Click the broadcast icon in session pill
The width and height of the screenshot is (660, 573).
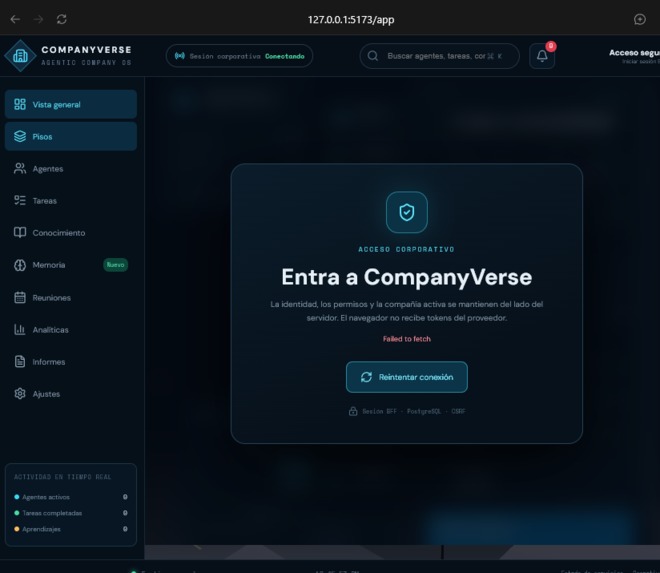180,56
